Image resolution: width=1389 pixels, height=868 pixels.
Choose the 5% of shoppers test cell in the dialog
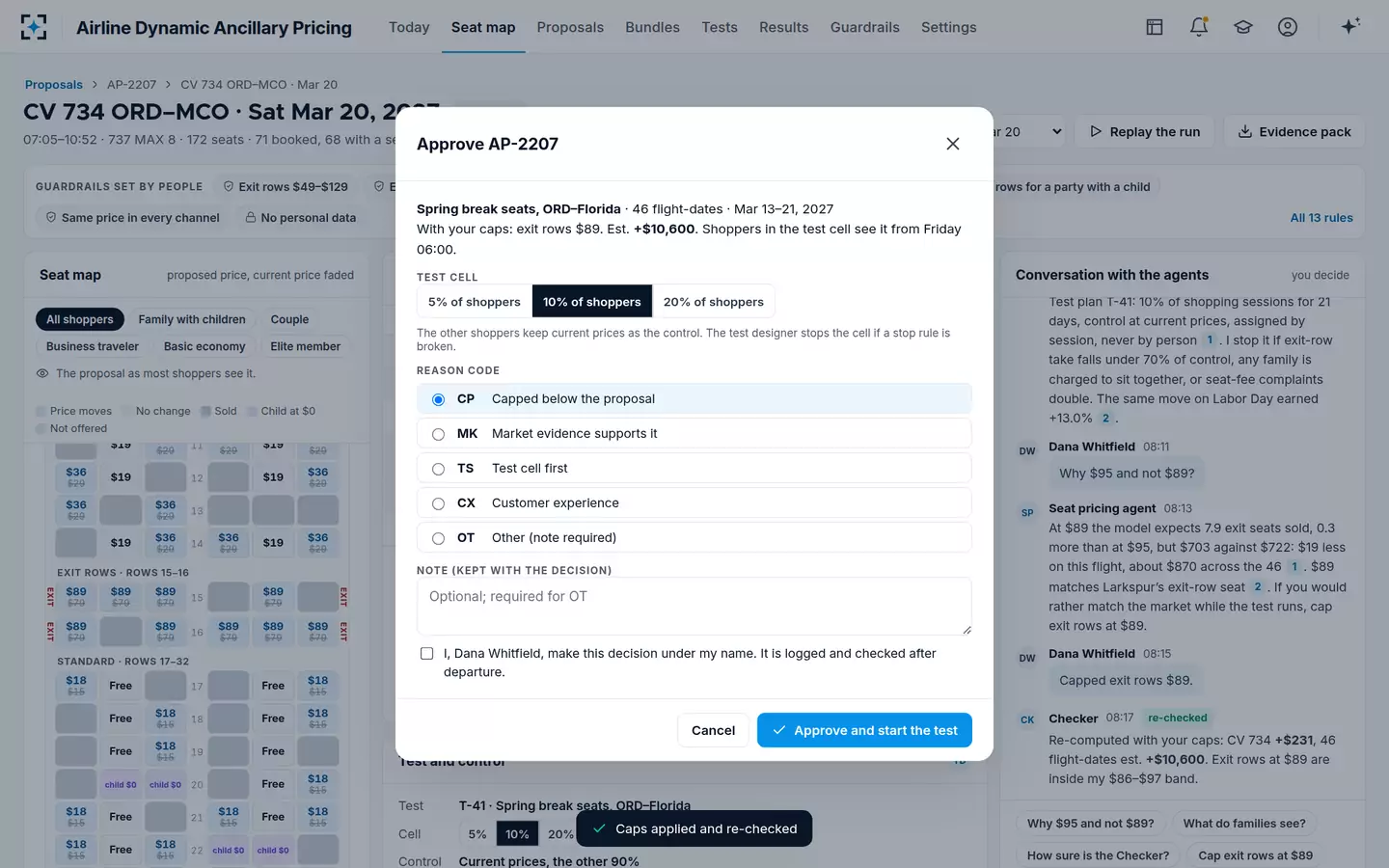[x=475, y=302]
